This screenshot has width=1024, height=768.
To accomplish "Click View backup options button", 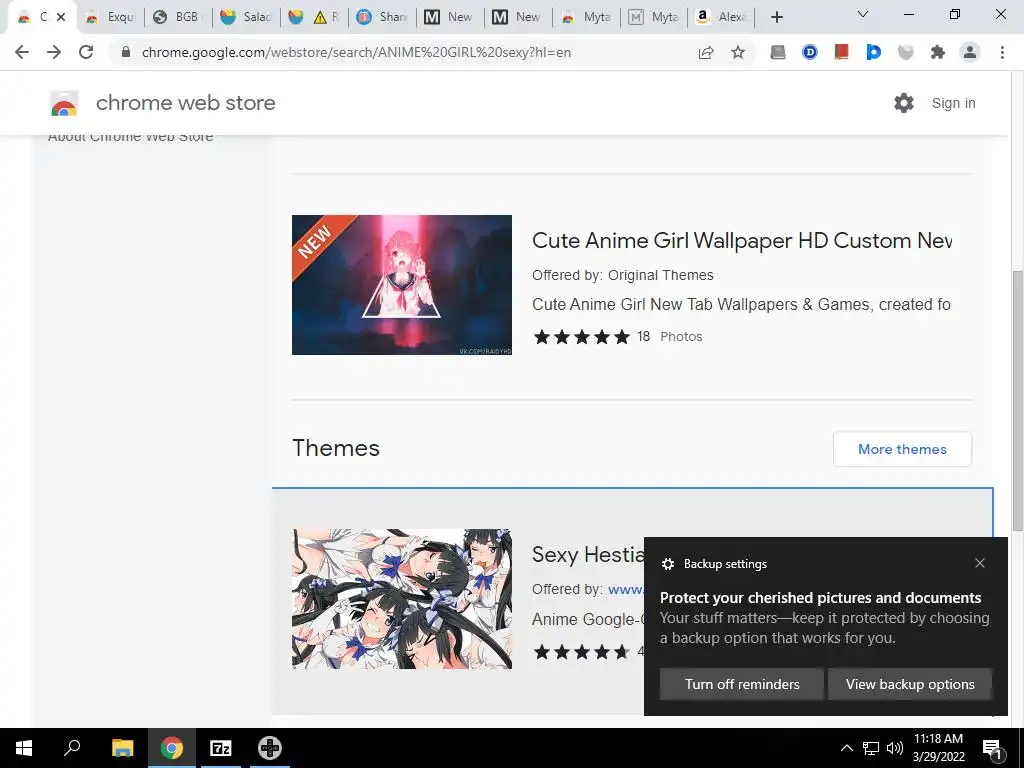I will pos(910,684).
